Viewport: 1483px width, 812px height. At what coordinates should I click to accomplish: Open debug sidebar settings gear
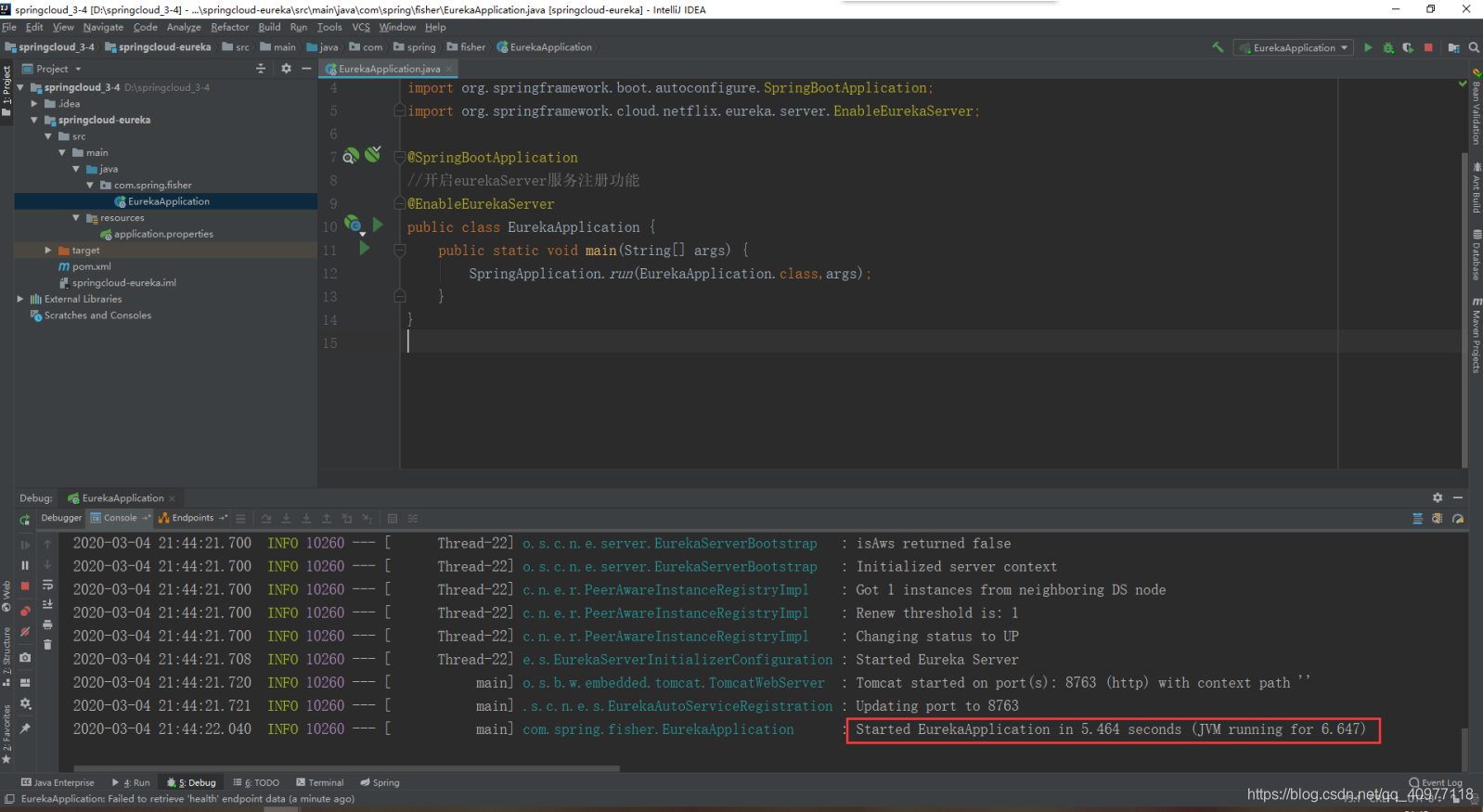click(25, 704)
